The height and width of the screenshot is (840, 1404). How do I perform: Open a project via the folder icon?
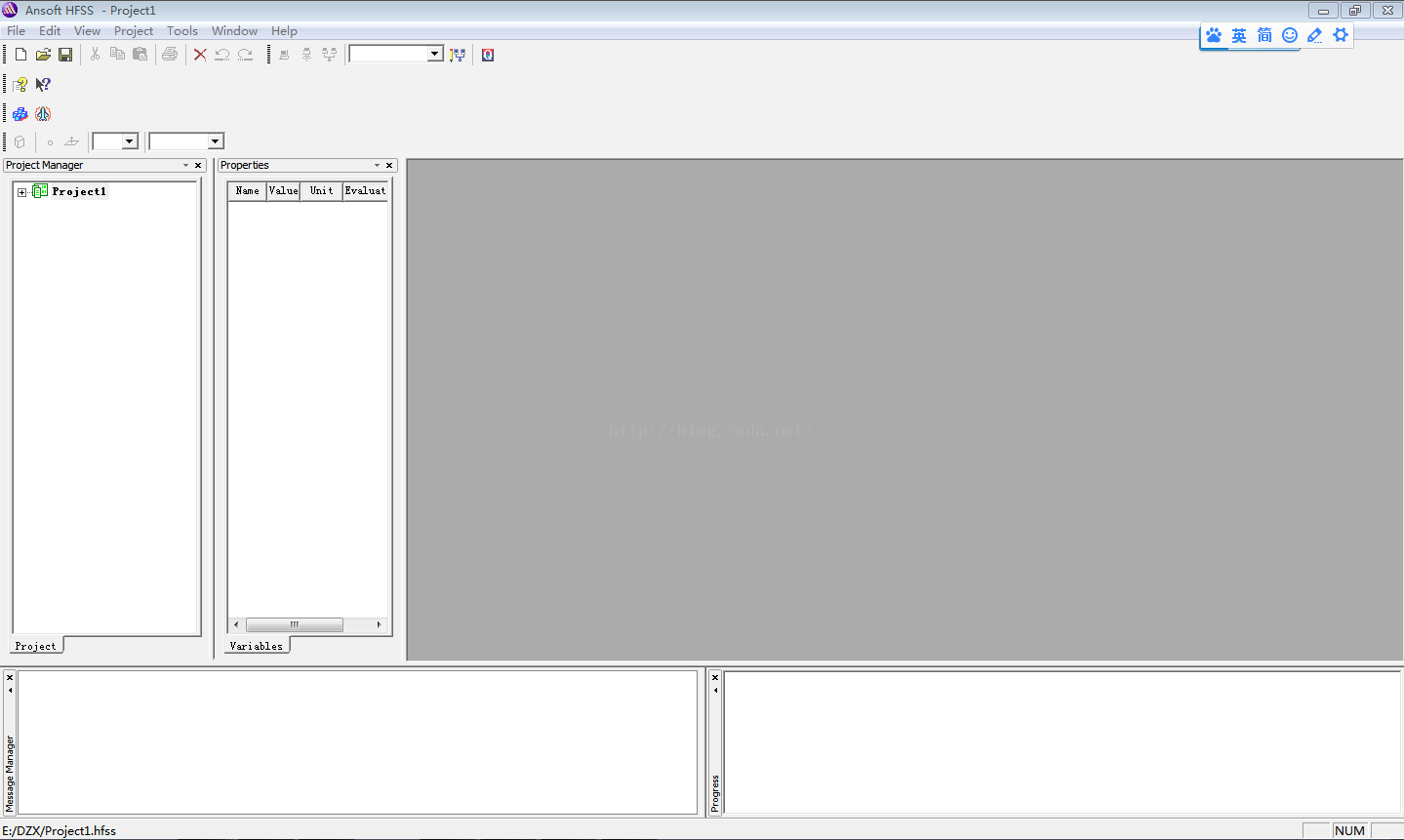tap(43, 55)
